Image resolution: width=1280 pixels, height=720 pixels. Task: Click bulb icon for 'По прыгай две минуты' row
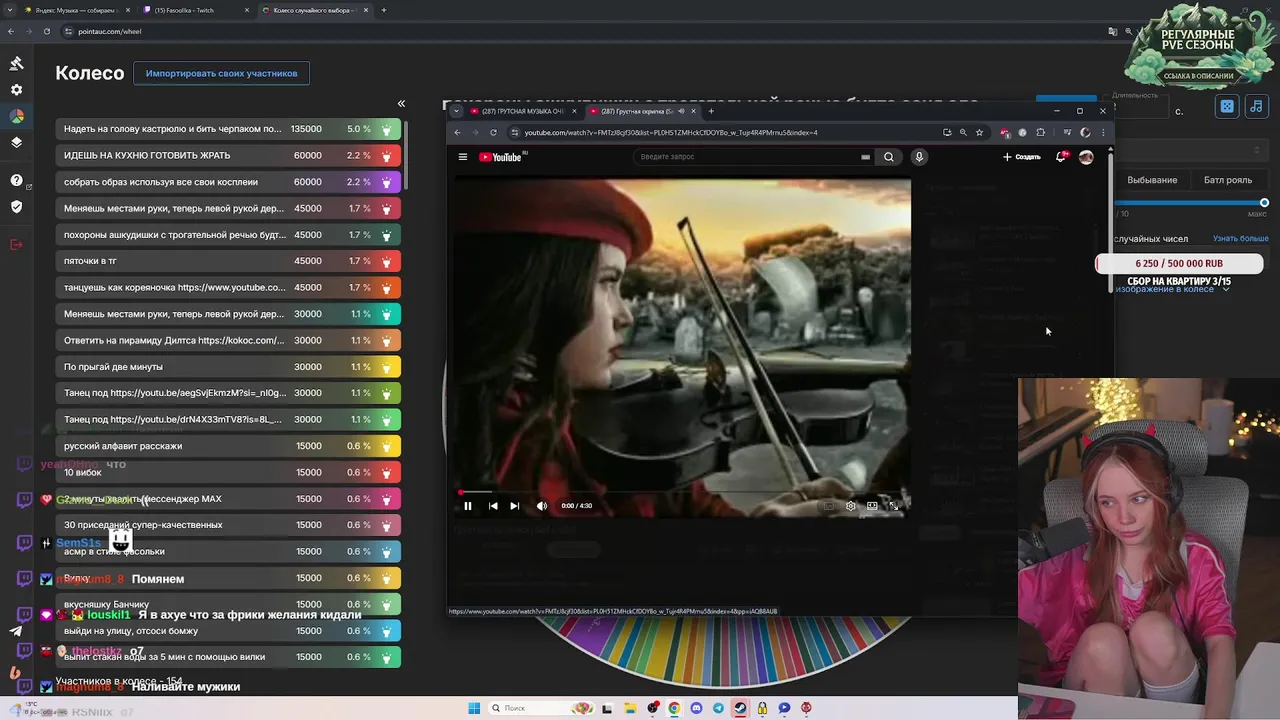pos(387,367)
